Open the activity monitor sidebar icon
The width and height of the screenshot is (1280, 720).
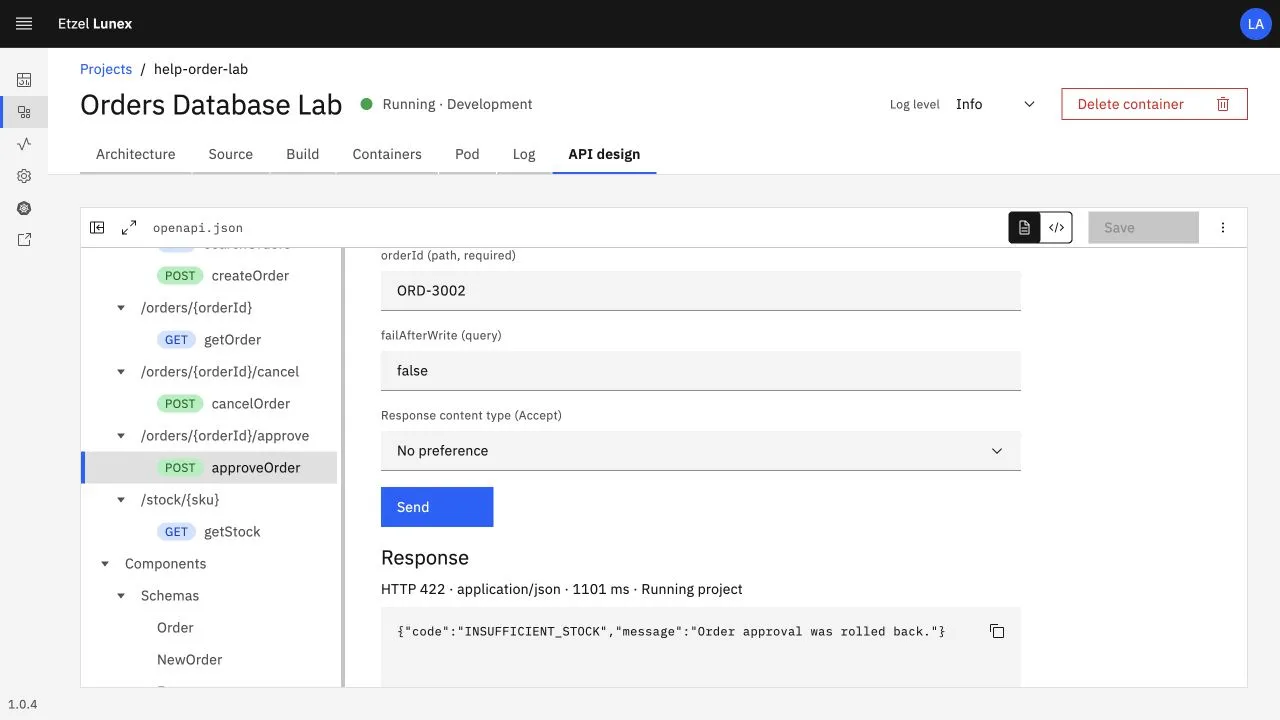24,144
